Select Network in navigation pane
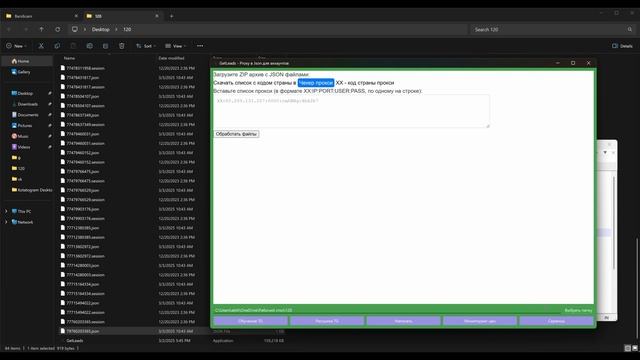 click(22, 222)
